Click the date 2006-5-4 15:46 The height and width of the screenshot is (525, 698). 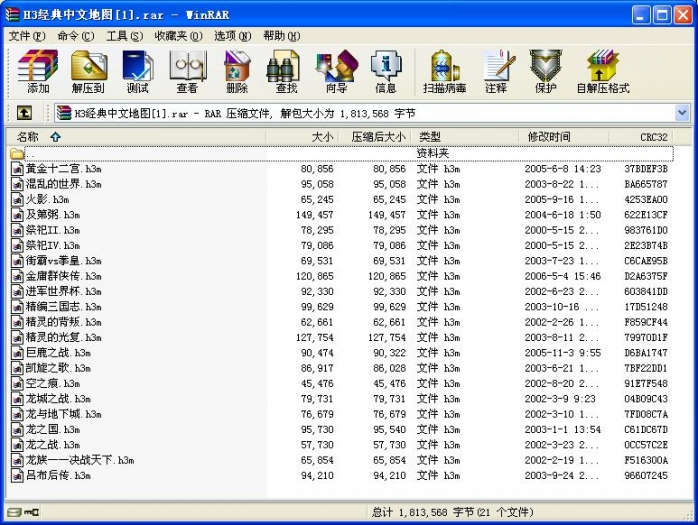pyautogui.click(x=563, y=277)
